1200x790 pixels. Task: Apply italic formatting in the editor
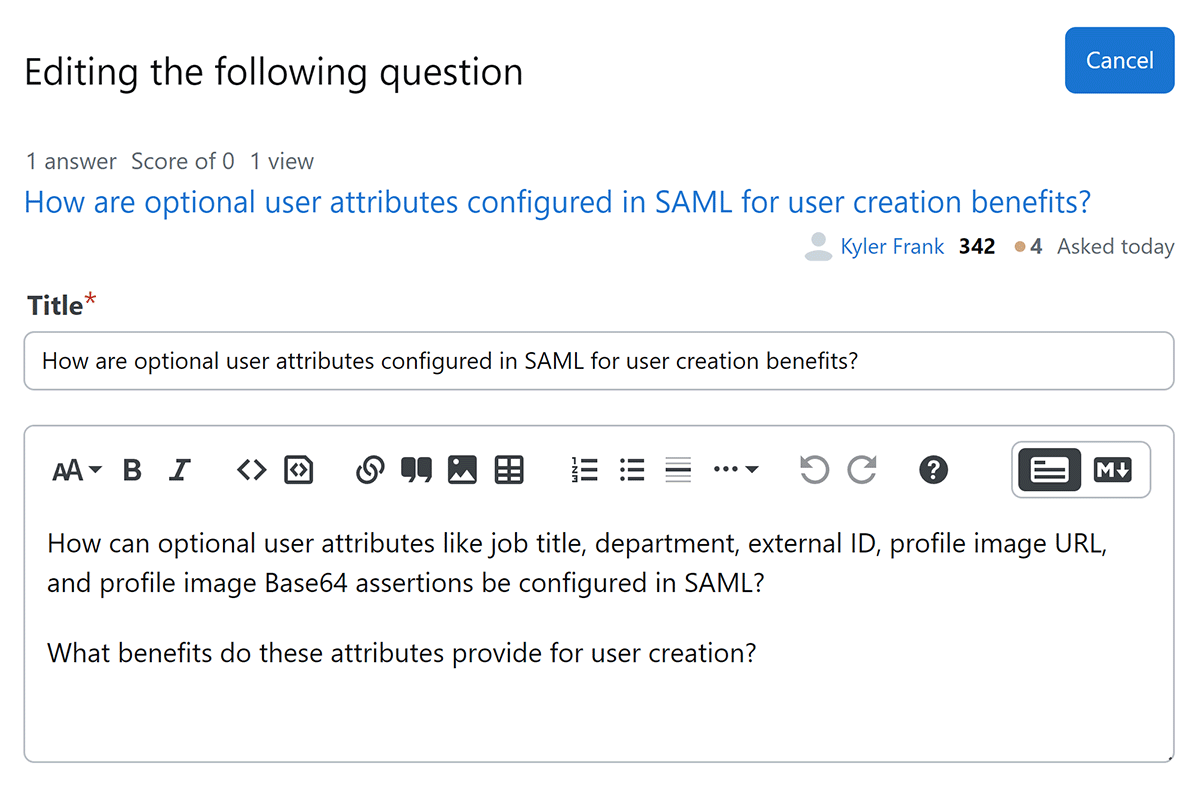pos(180,470)
